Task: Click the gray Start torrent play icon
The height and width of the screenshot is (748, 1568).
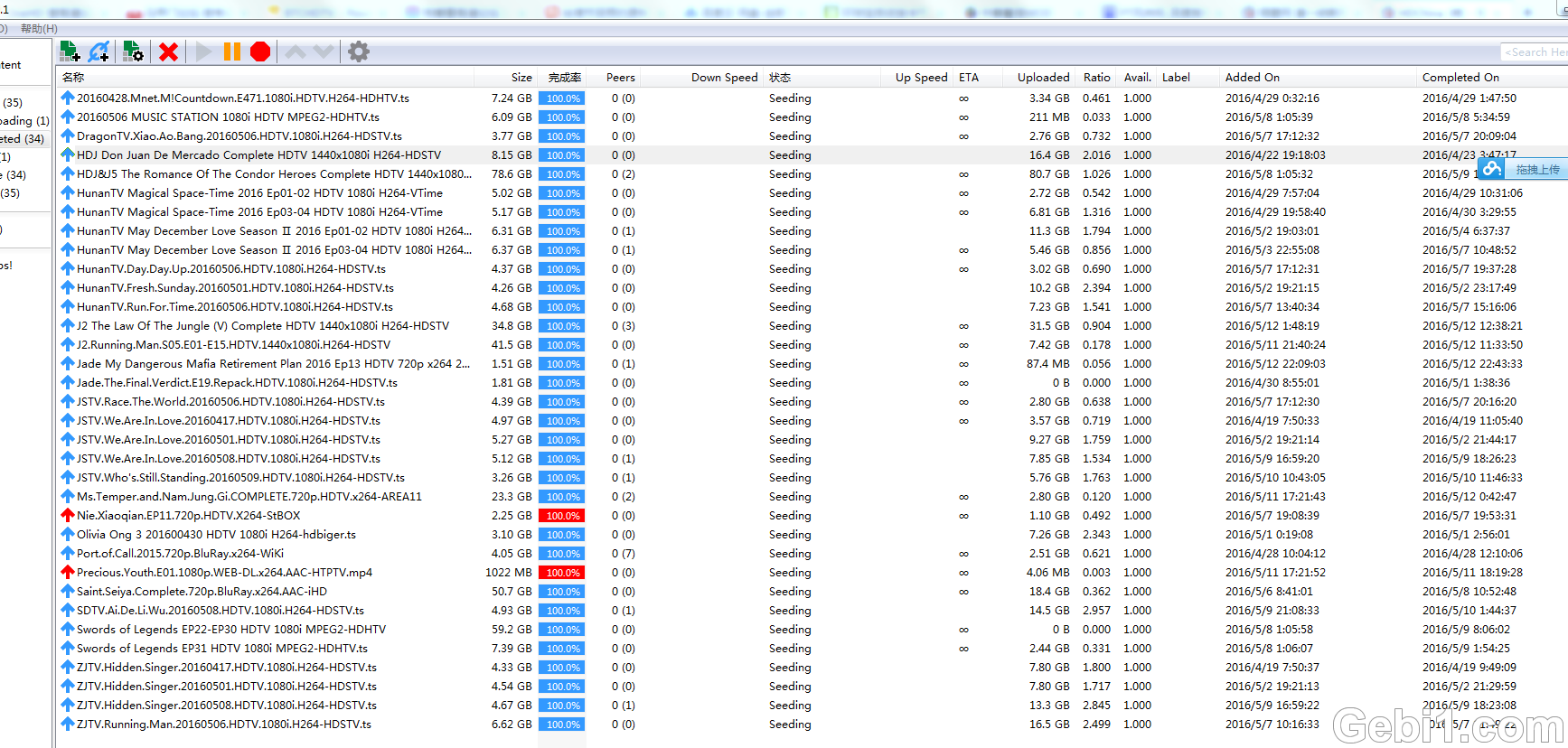Action: pos(203,51)
